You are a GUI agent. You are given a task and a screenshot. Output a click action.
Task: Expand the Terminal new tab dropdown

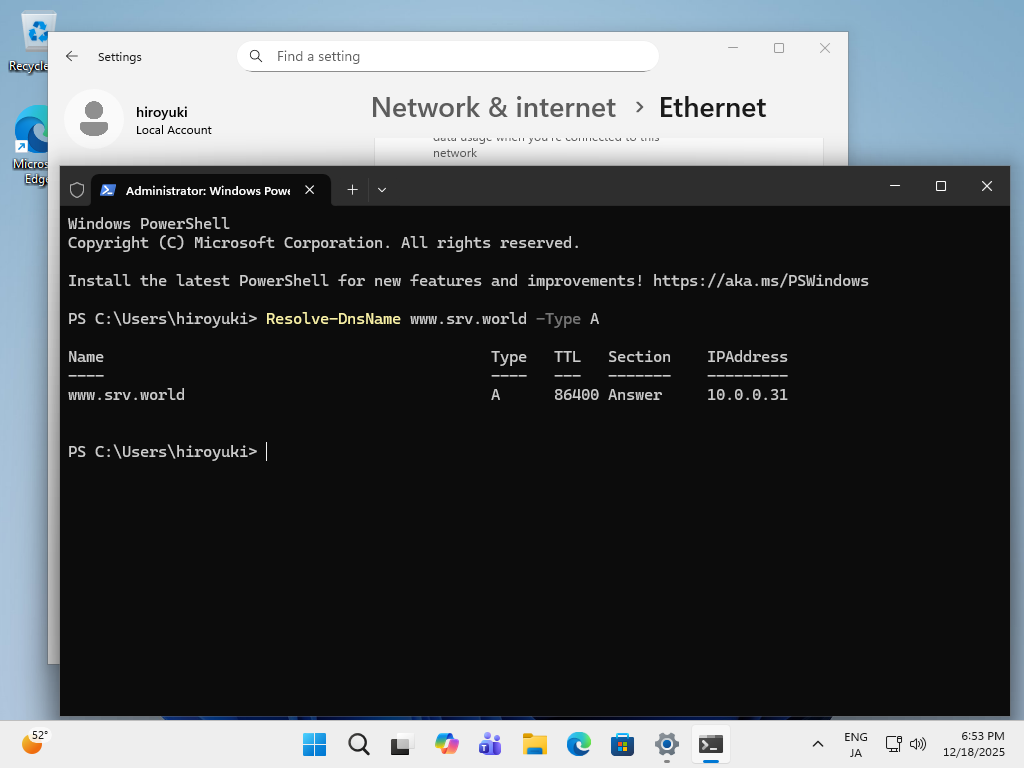pos(382,189)
